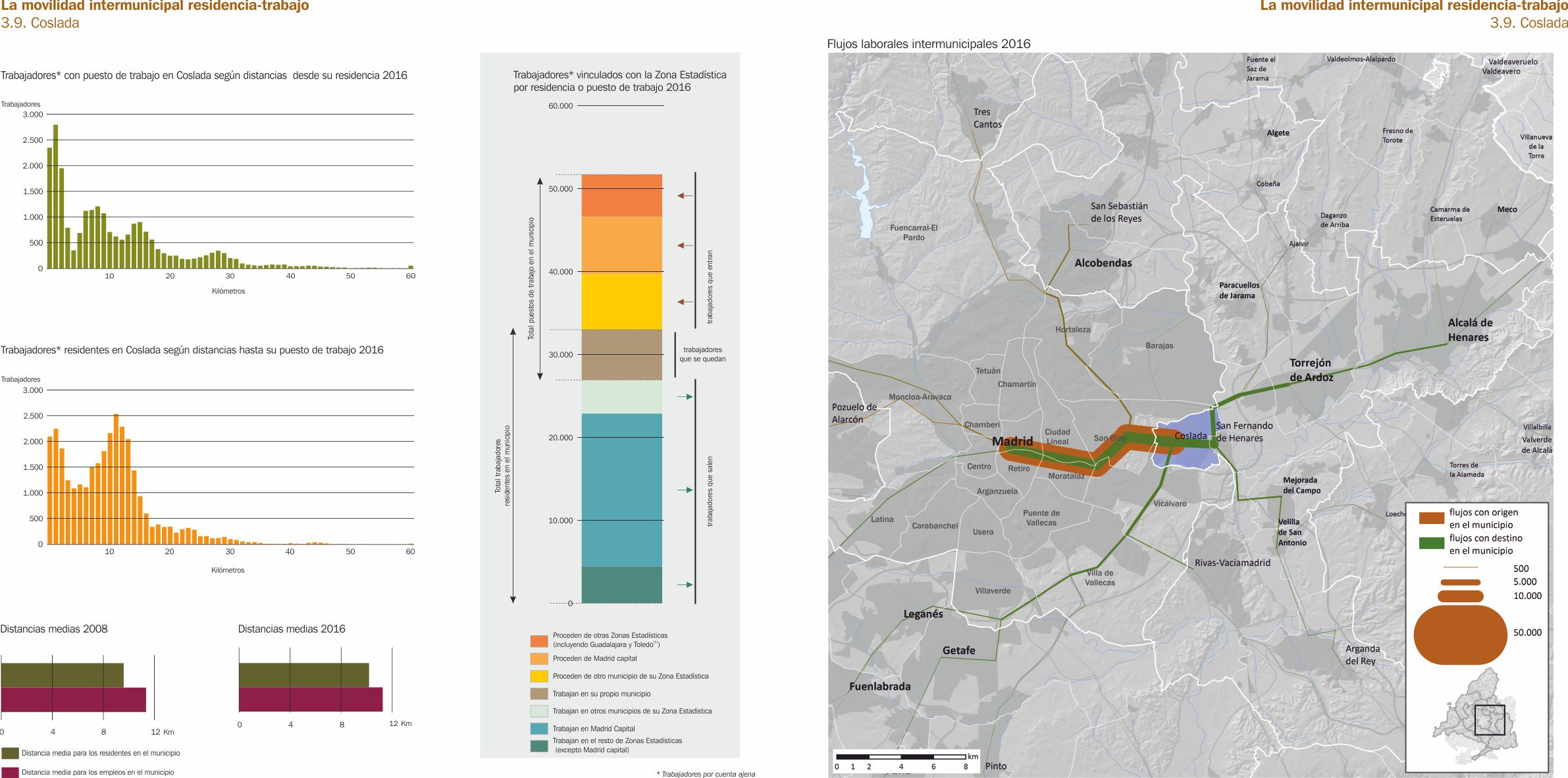Click the 'Distancias medias 2016' chart title
The image size is (1568, 778).
coord(292,629)
